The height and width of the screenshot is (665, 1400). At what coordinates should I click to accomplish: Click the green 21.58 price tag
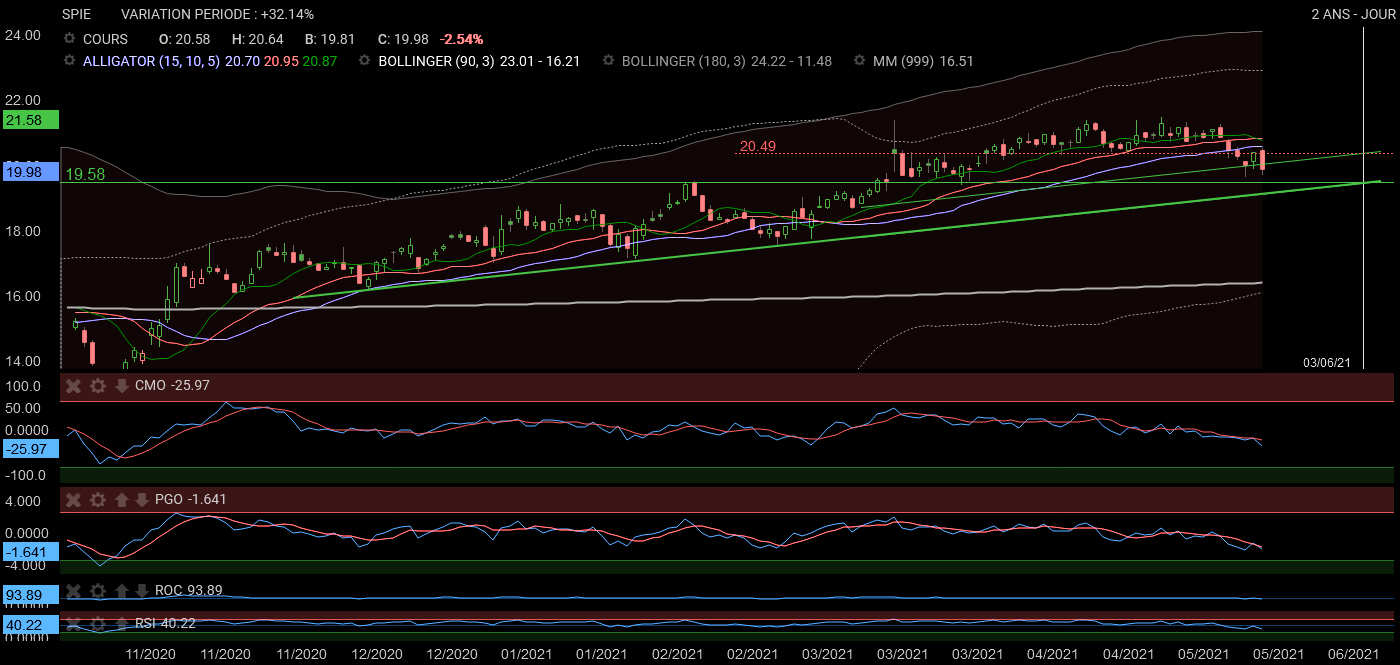(30, 120)
